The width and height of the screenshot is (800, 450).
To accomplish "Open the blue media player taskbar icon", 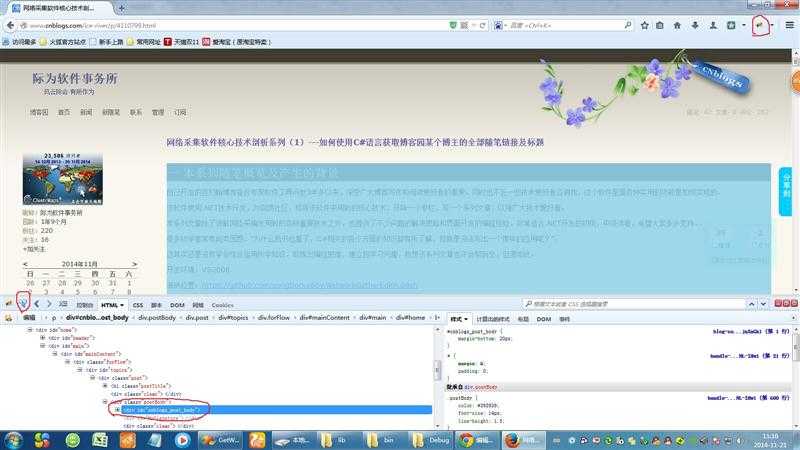I will [x=182, y=440].
